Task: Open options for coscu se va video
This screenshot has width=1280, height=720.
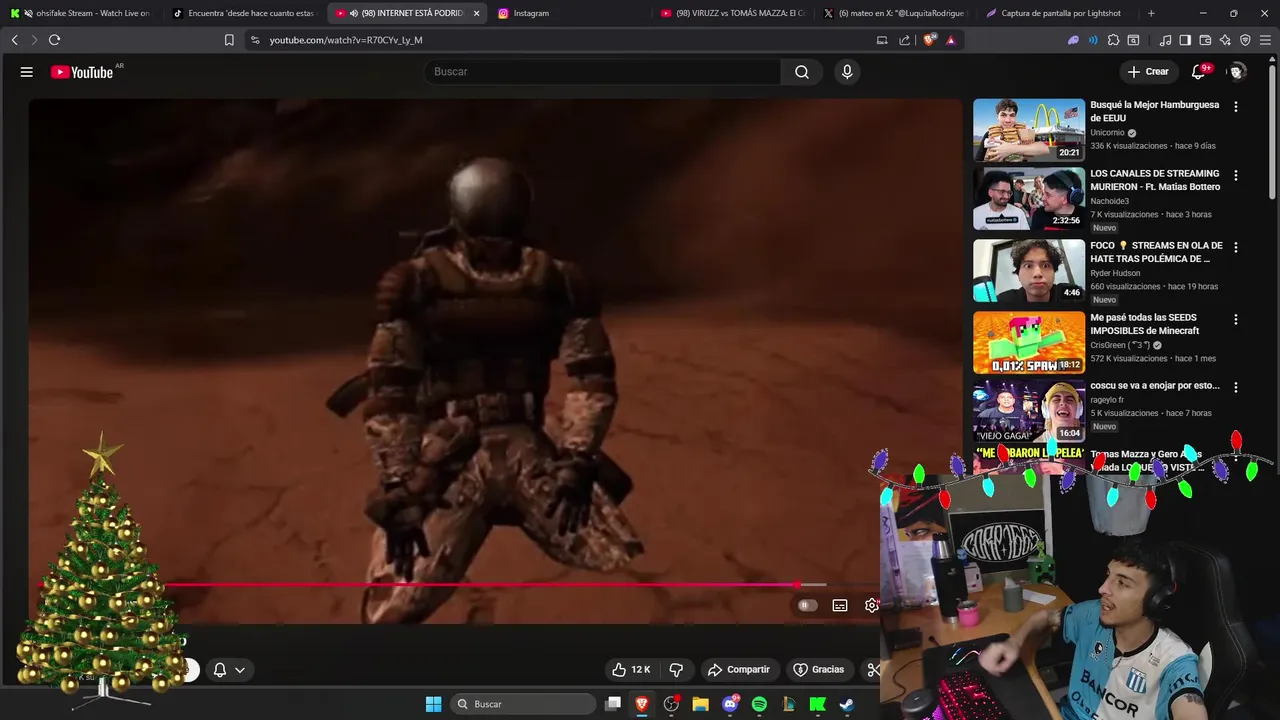Action: pyautogui.click(x=1236, y=387)
